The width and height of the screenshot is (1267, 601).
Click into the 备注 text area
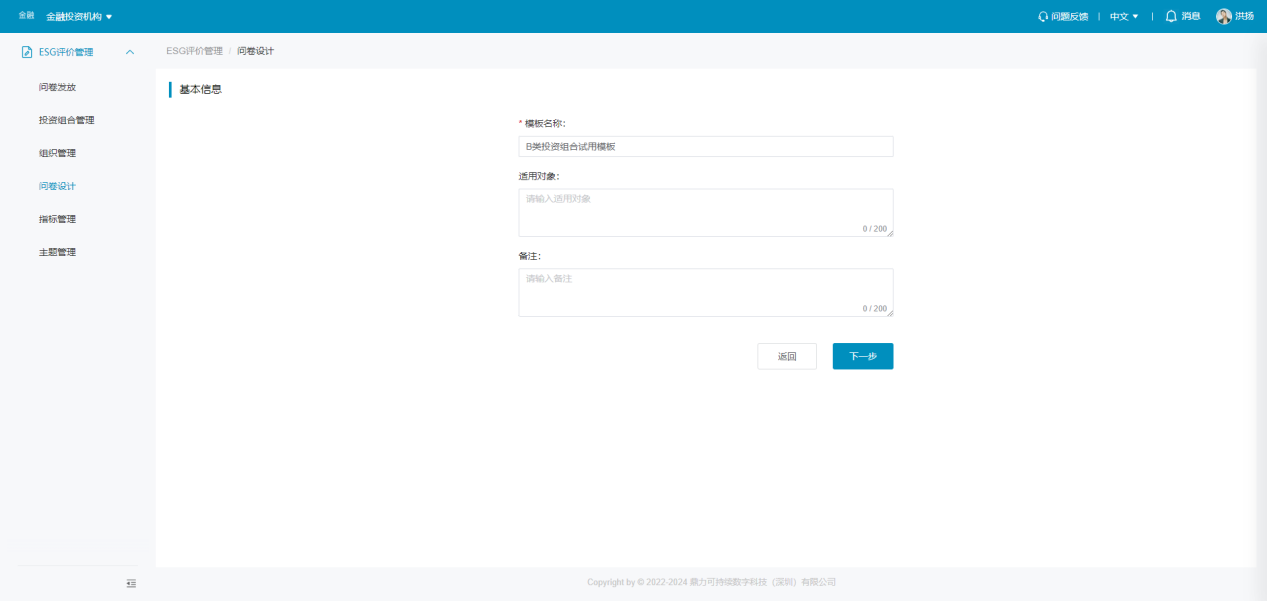point(705,292)
